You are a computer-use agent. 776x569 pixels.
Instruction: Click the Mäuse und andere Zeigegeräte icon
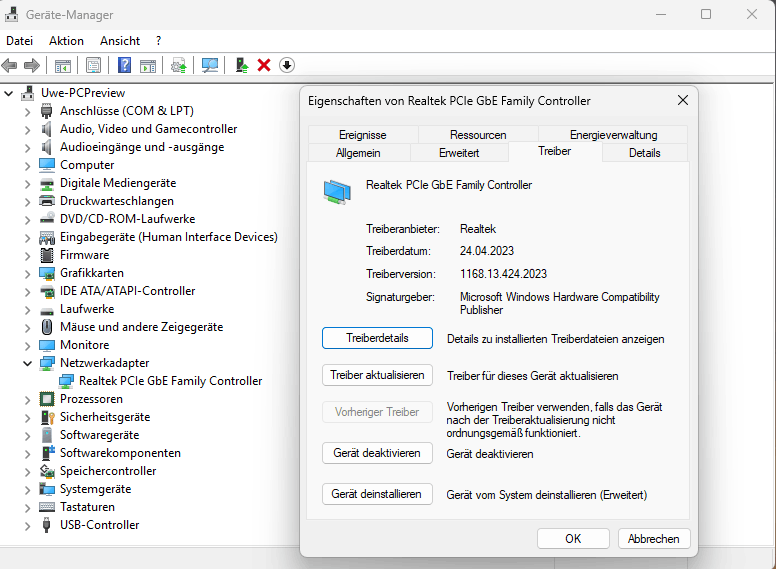coord(47,327)
